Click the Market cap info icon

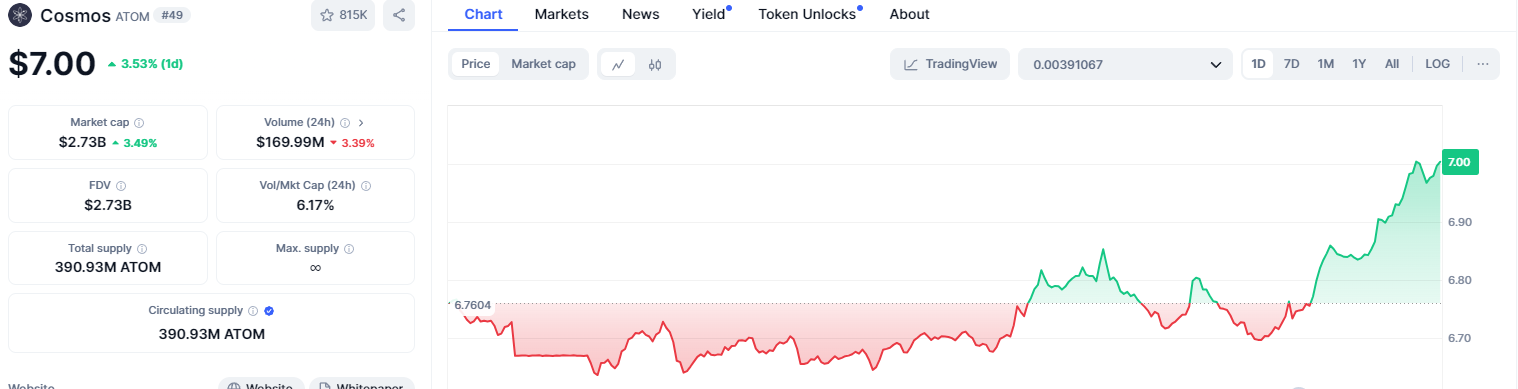(x=138, y=123)
